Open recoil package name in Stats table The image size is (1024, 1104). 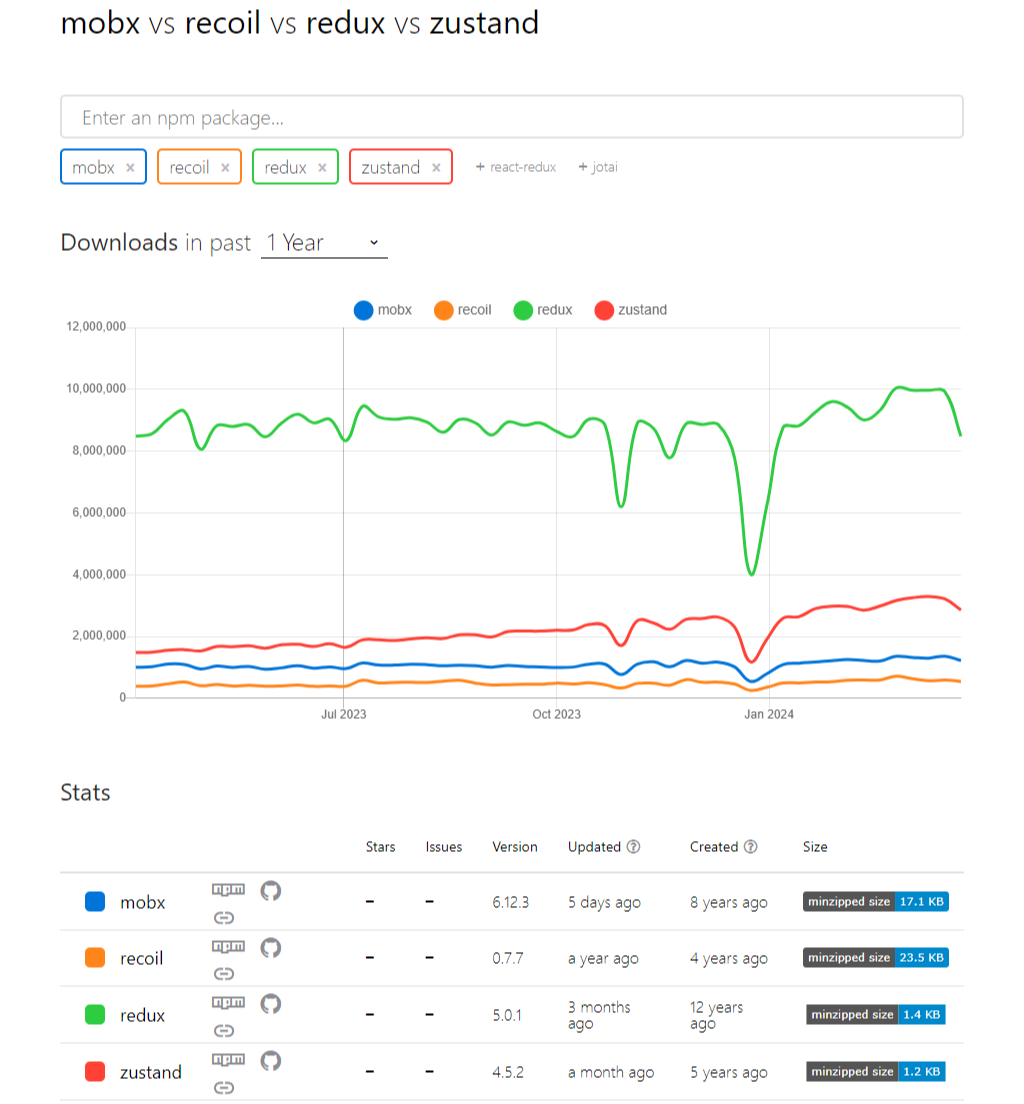pos(142,958)
